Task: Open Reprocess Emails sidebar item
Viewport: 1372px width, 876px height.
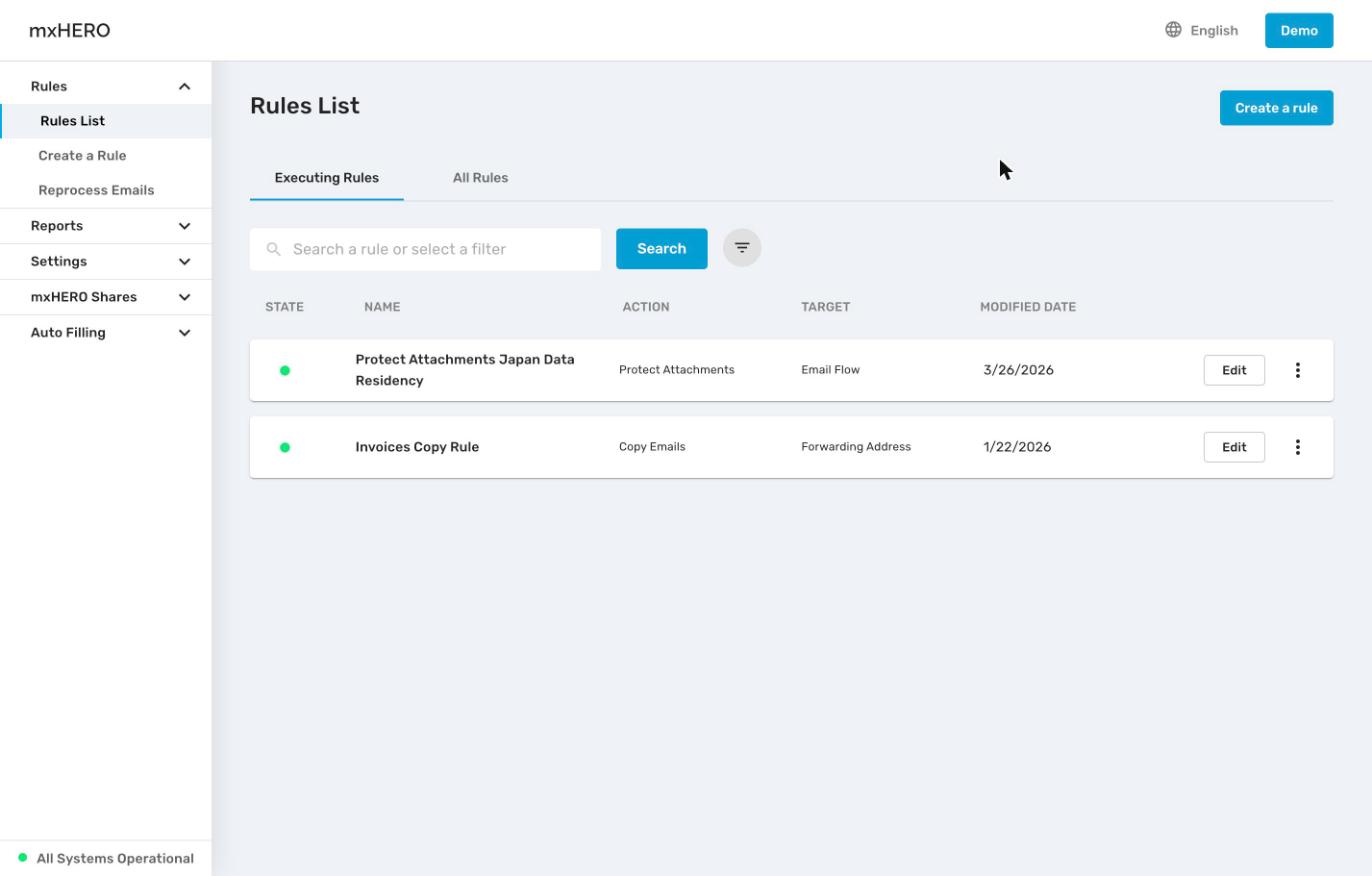Action: (x=96, y=190)
